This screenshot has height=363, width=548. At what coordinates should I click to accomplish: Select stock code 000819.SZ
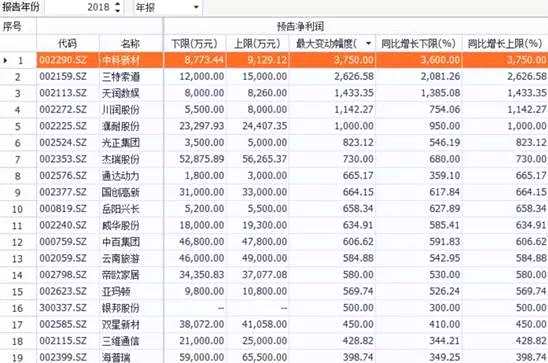(63, 209)
